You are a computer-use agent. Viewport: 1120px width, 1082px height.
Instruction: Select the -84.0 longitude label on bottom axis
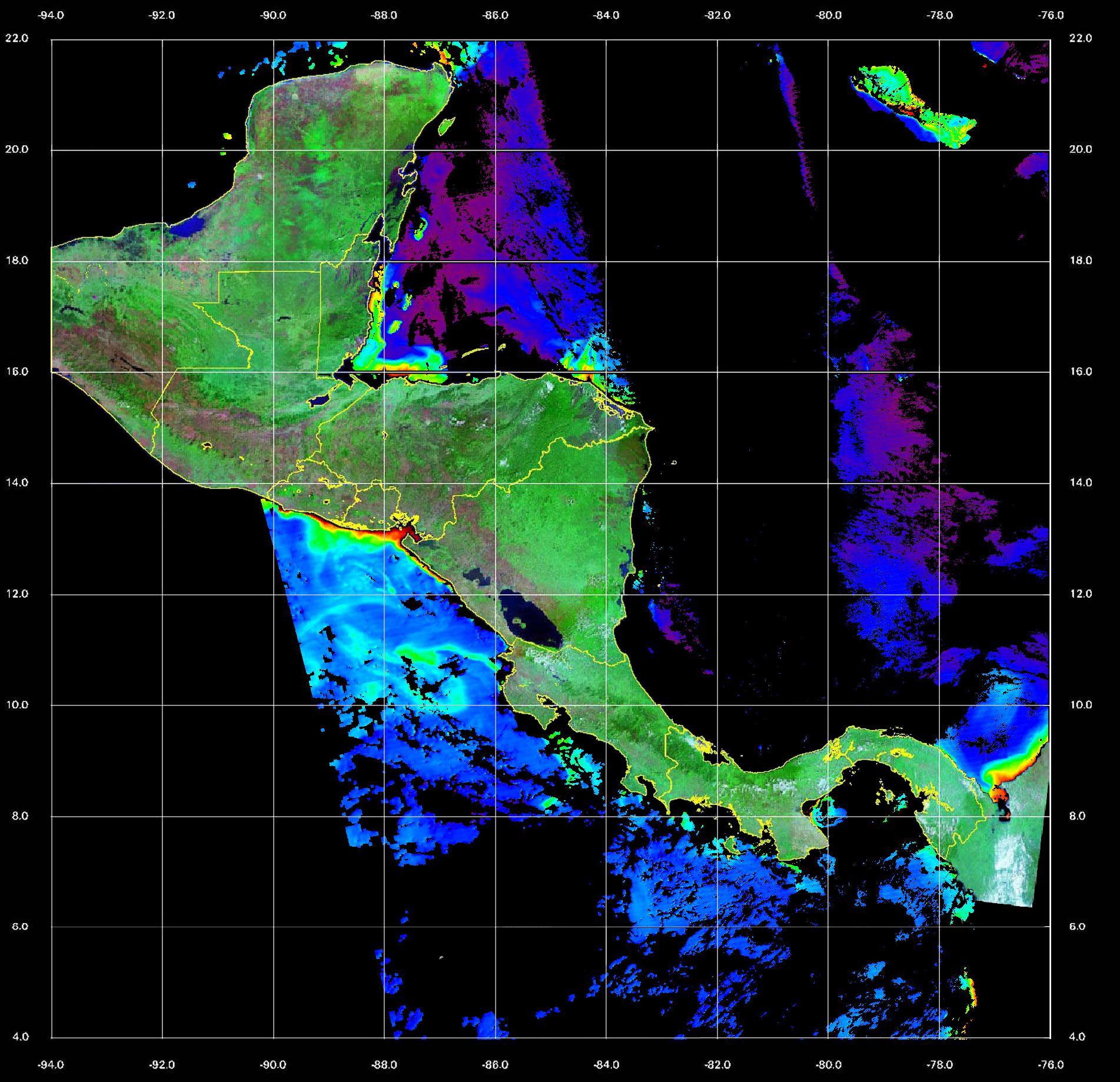click(x=606, y=1064)
